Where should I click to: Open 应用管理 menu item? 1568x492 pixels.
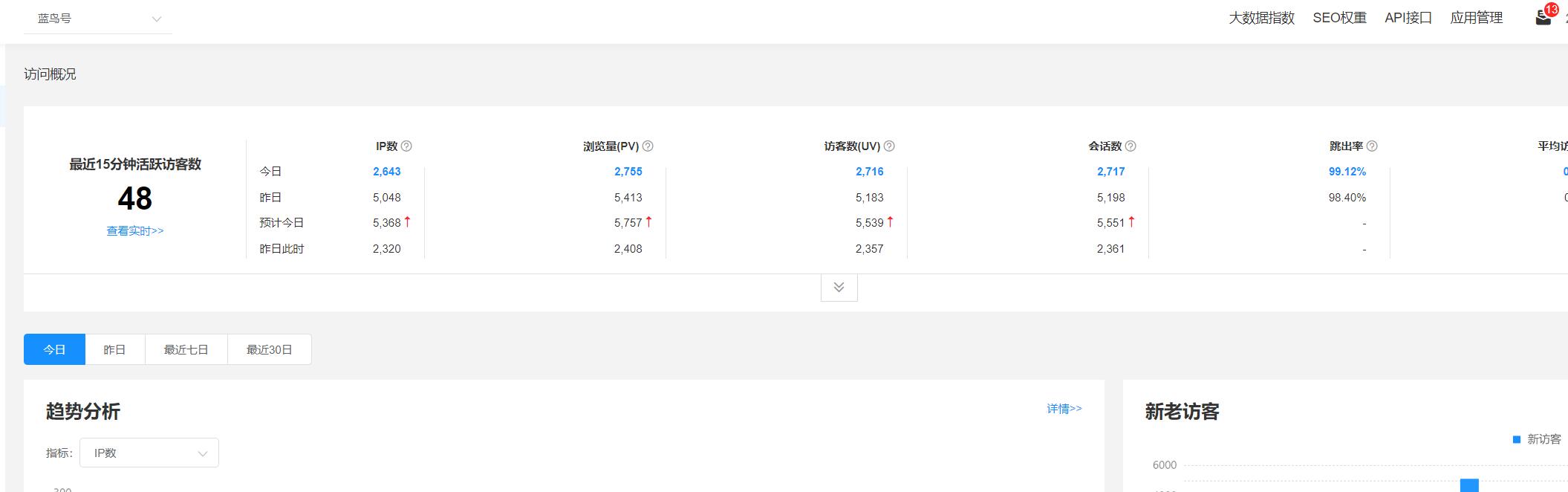click(1476, 18)
